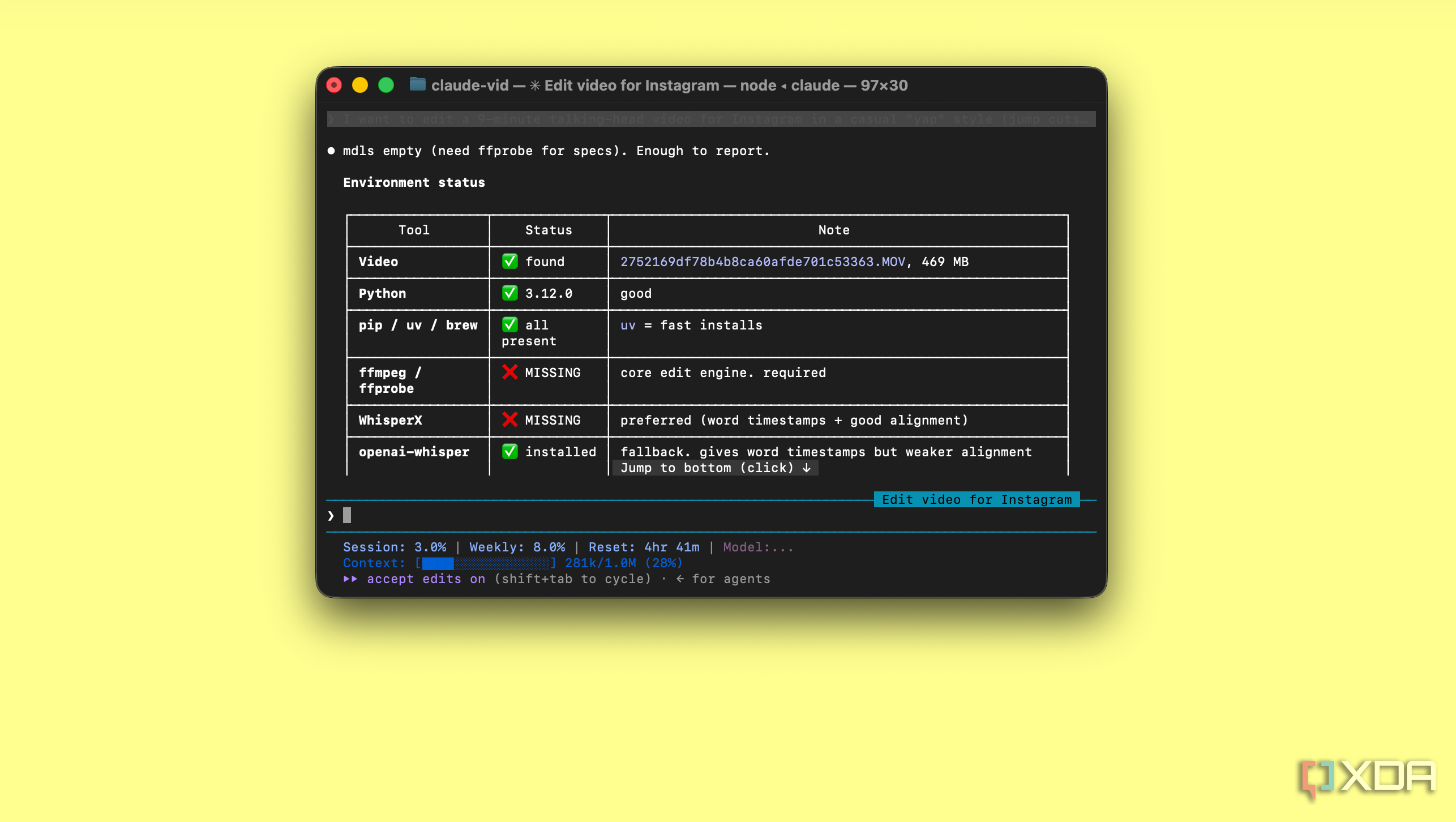The height and width of the screenshot is (822, 1456).
Task: Click the Model:... status entry
Action: pyautogui.click(x=758, y=547)
